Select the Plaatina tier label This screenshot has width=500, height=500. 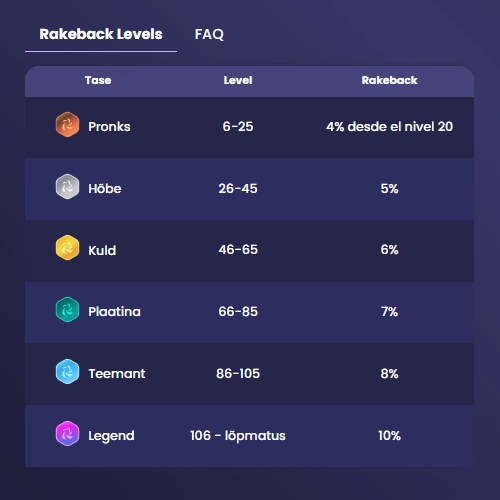pos(114,312)
